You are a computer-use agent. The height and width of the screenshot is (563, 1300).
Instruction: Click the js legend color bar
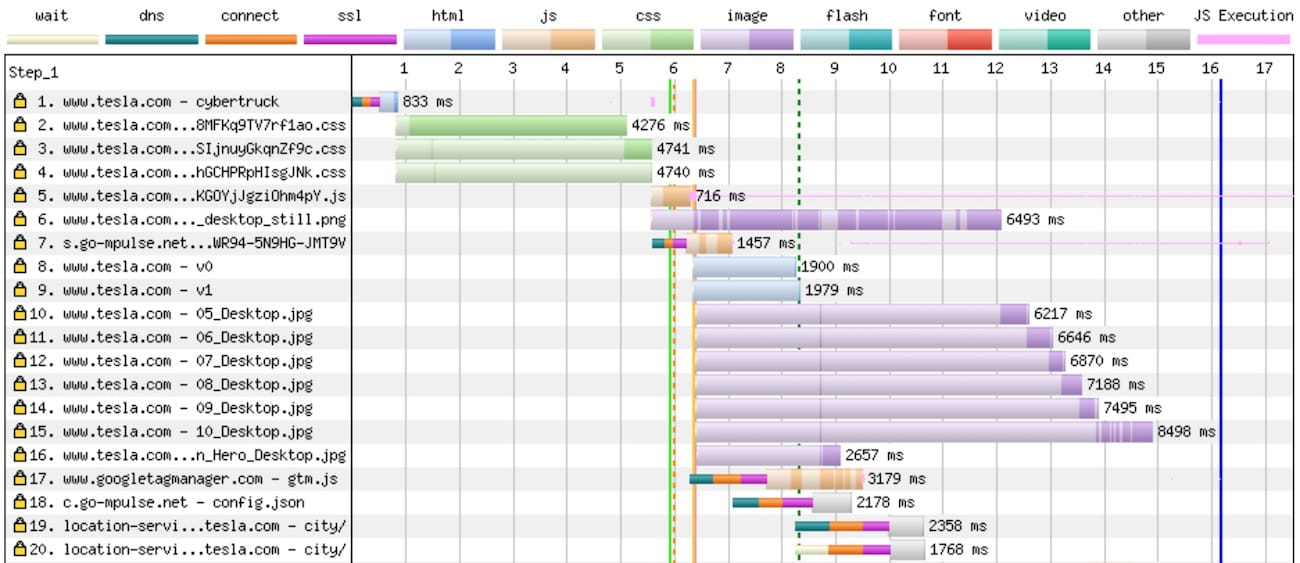pos(548,39)
